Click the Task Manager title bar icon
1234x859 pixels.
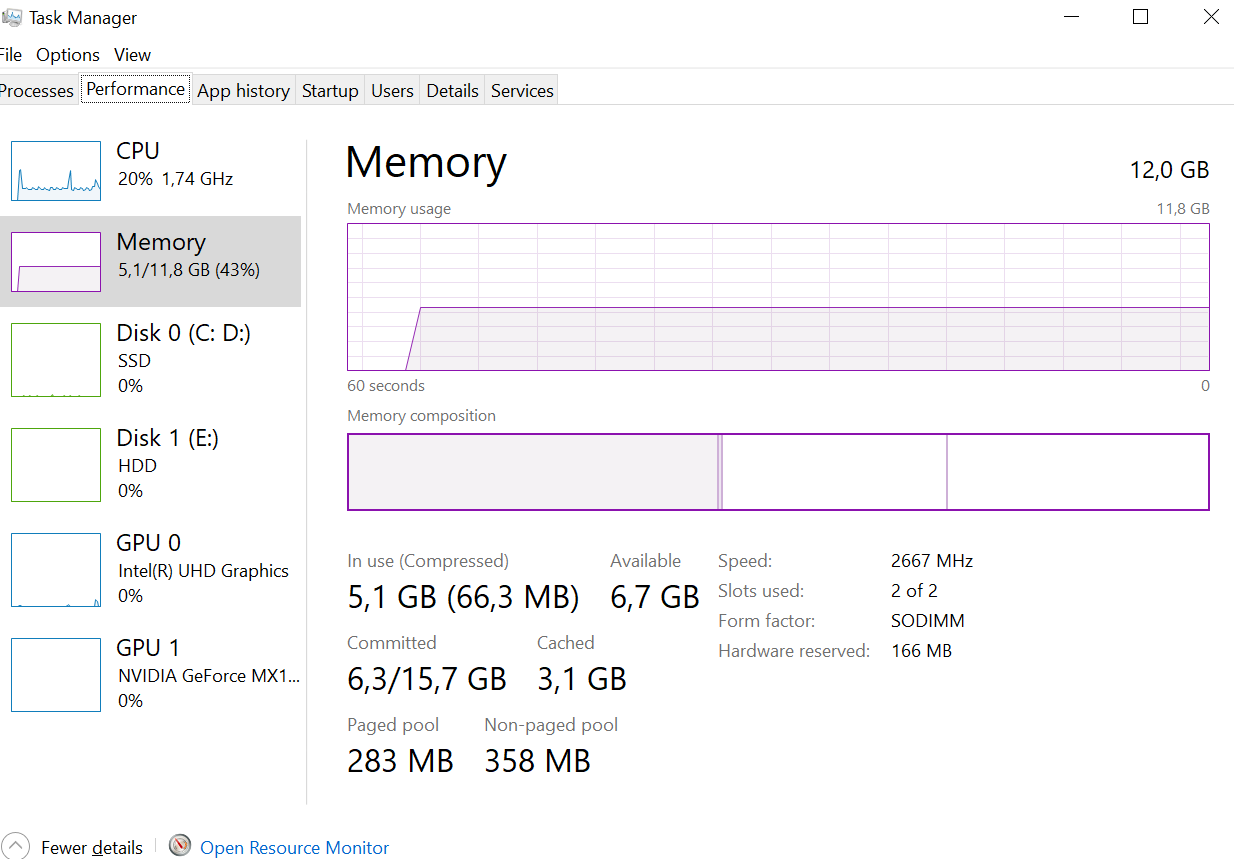(12, 17)
